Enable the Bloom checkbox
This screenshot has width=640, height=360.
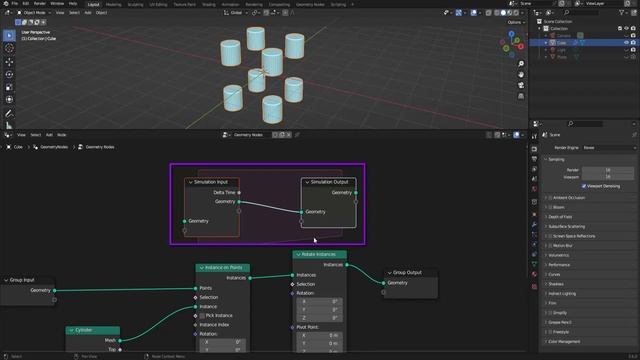tap(550, 207)
